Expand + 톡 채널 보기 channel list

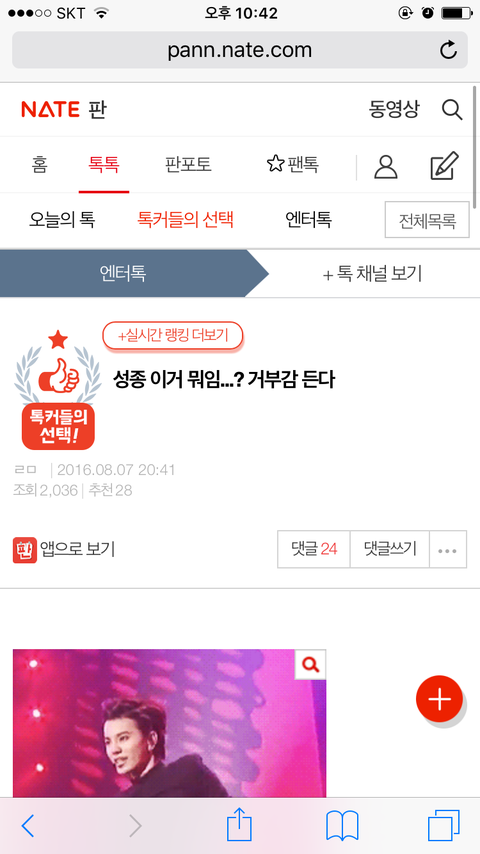point(373,273)
